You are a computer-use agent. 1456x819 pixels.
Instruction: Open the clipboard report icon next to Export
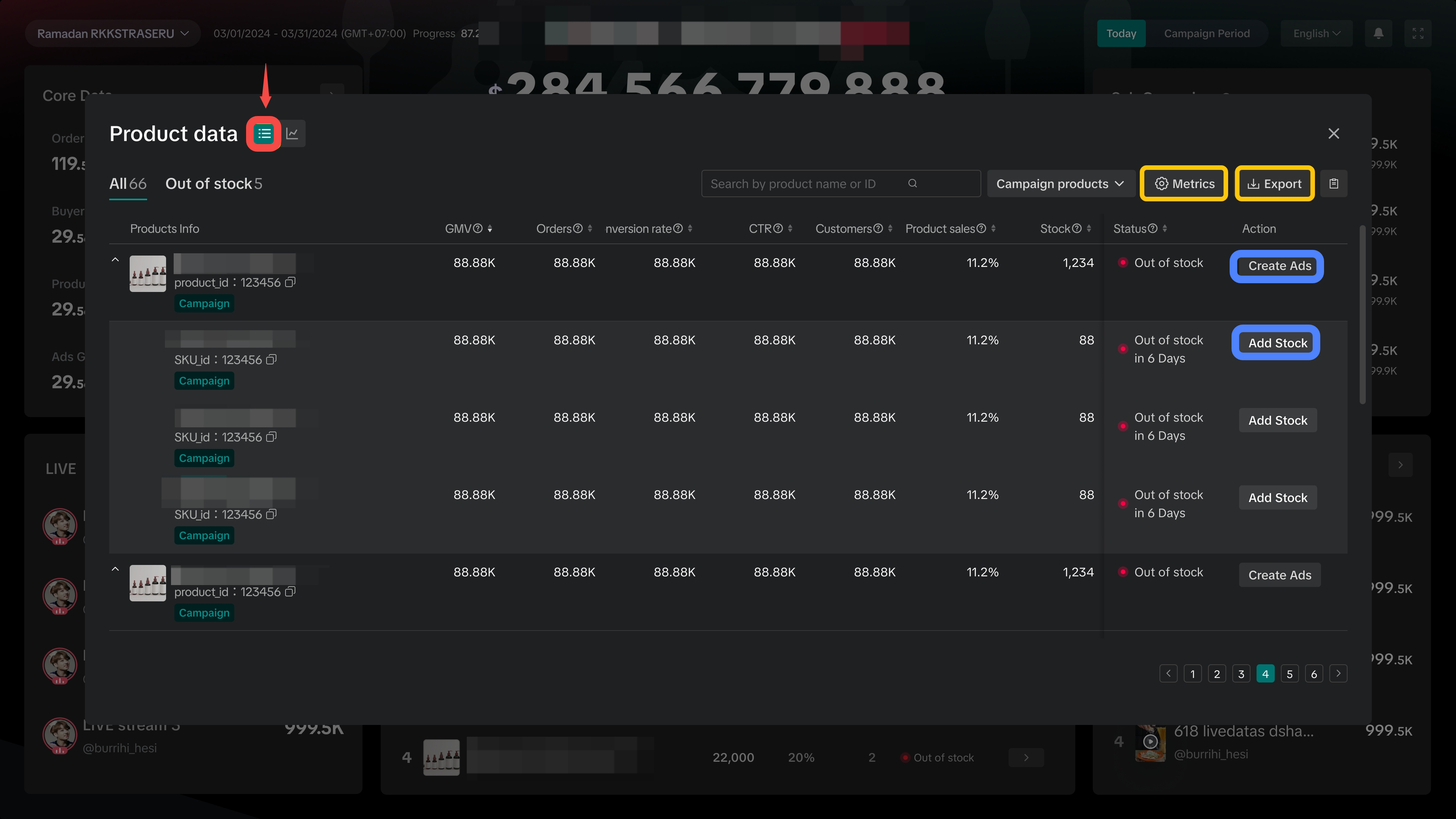pyautogui.click(x=1334, y=184)
